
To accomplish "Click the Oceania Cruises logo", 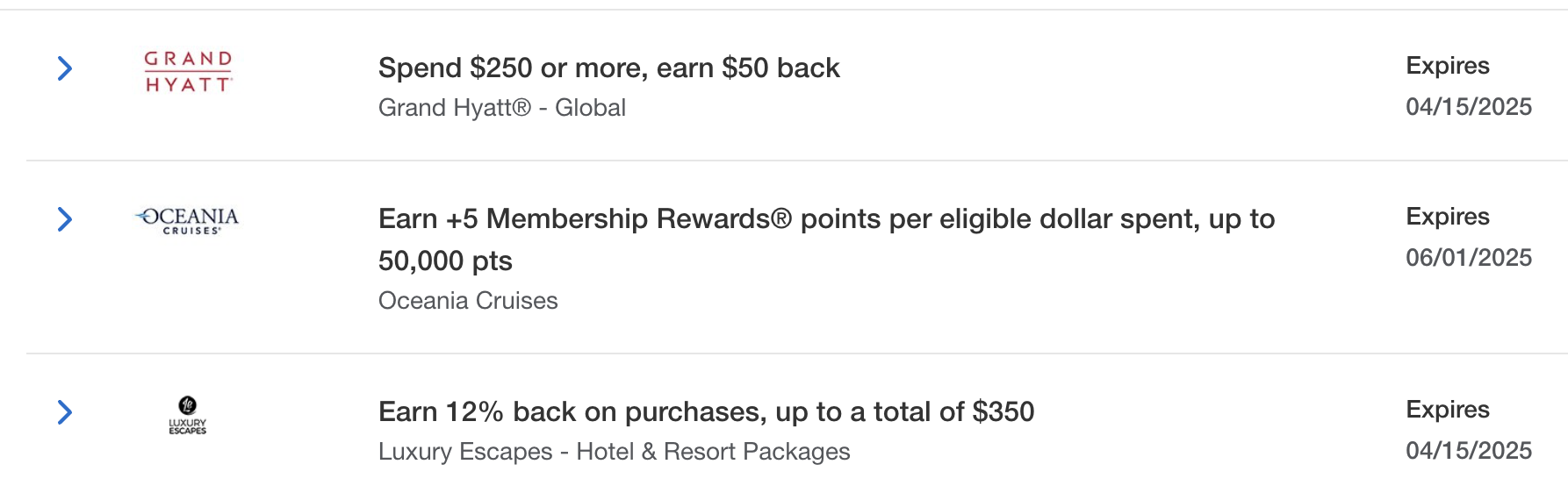I will coord(187,220).
